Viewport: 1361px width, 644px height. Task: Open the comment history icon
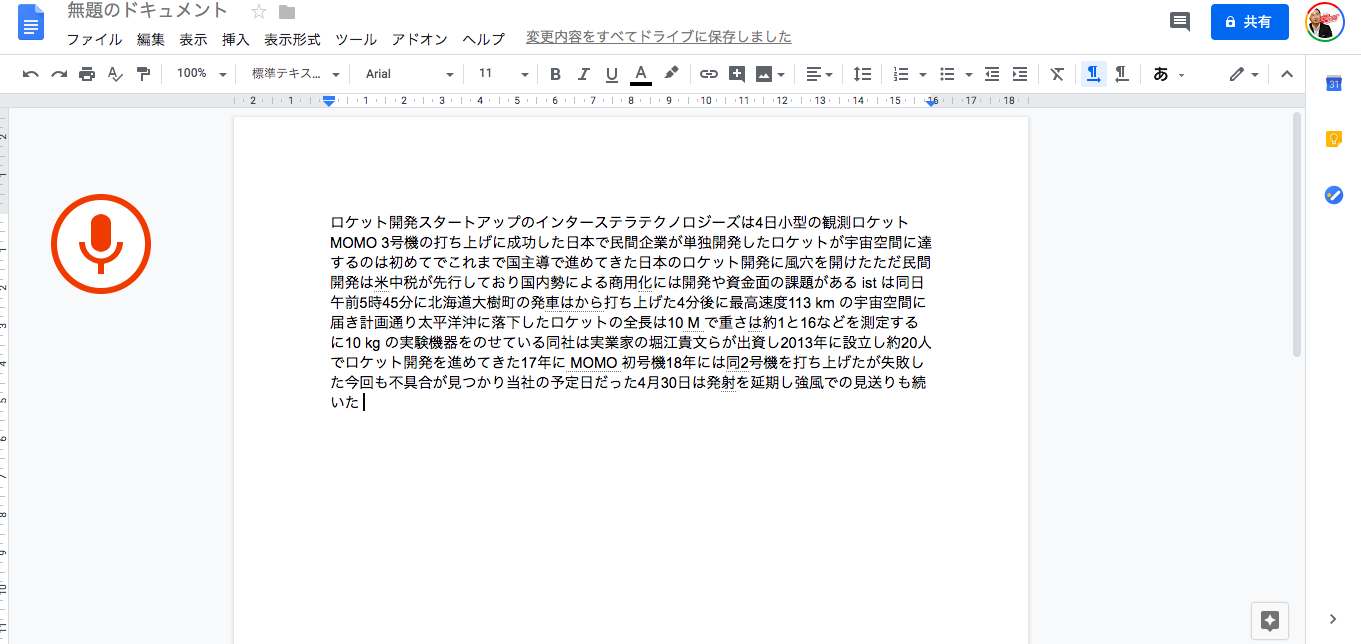[1180, 21]
